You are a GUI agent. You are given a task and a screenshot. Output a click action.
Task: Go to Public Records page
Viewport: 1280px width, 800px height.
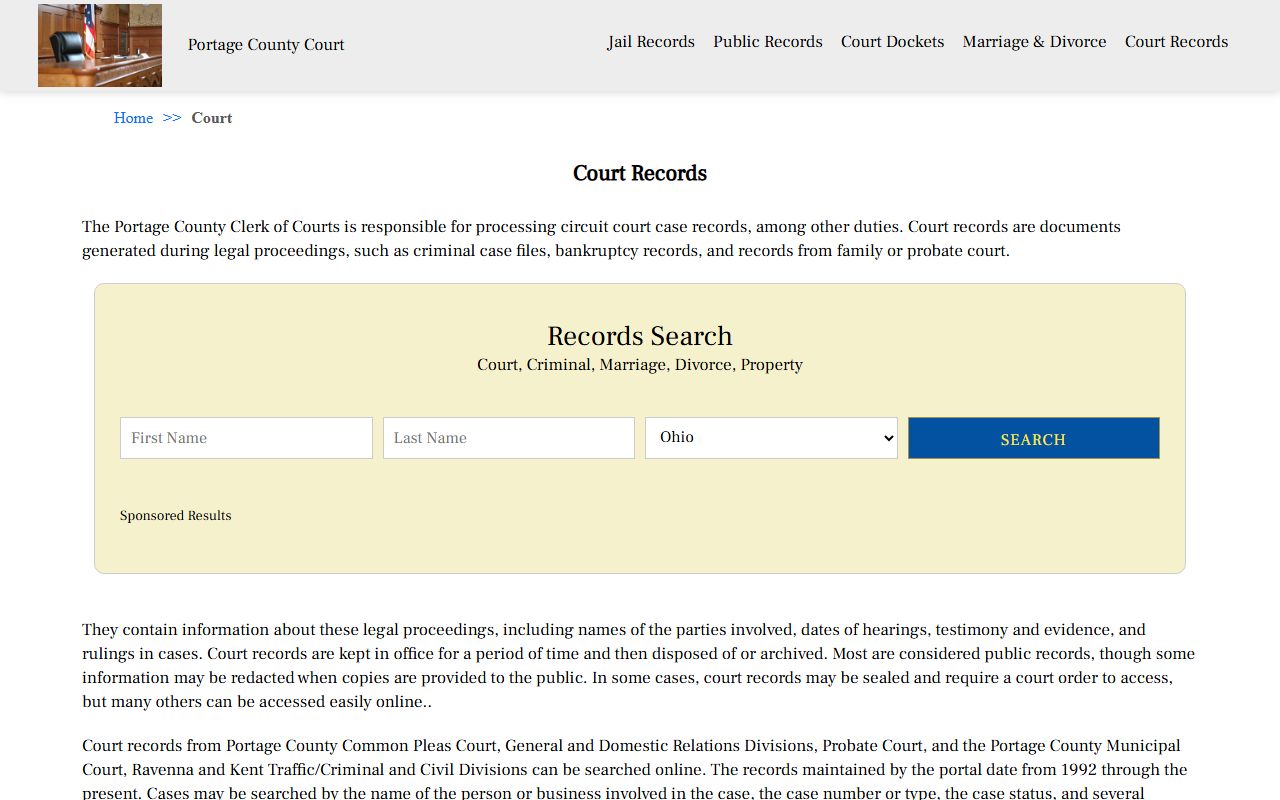coord(768,42)
